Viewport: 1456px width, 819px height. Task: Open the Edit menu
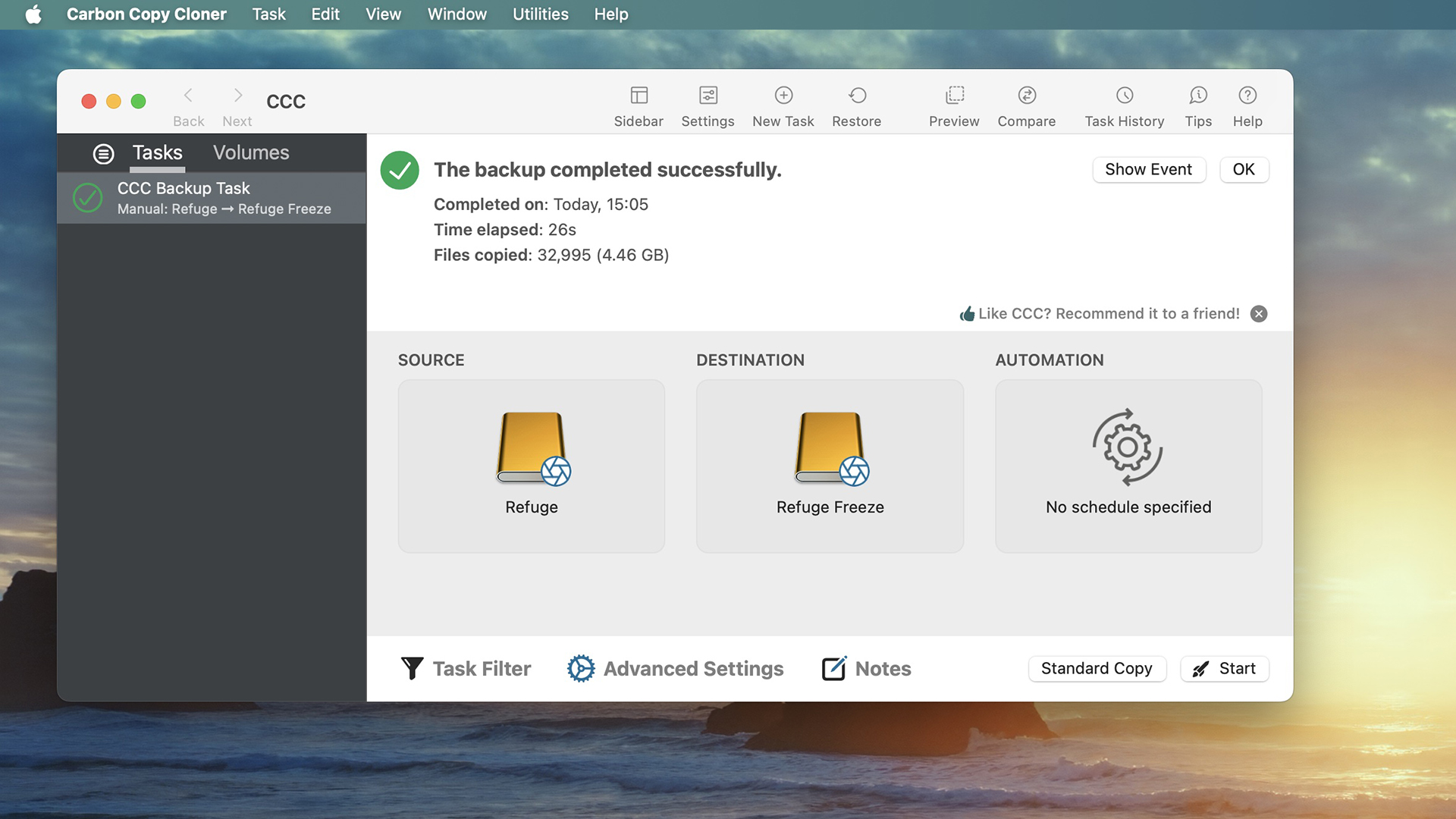(x=325, y=14)
